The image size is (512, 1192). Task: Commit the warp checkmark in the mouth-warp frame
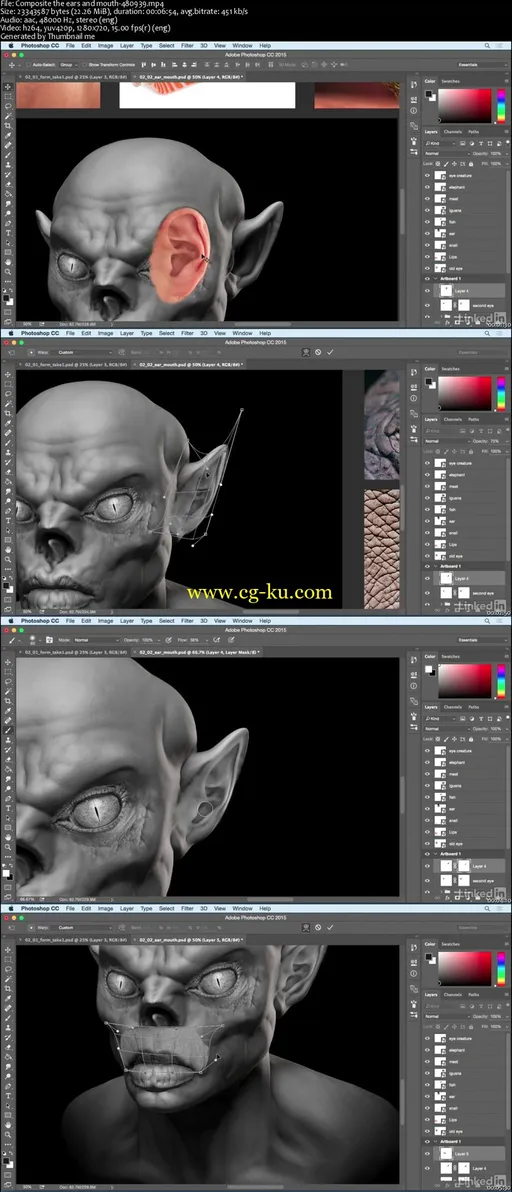pos(330,927)
